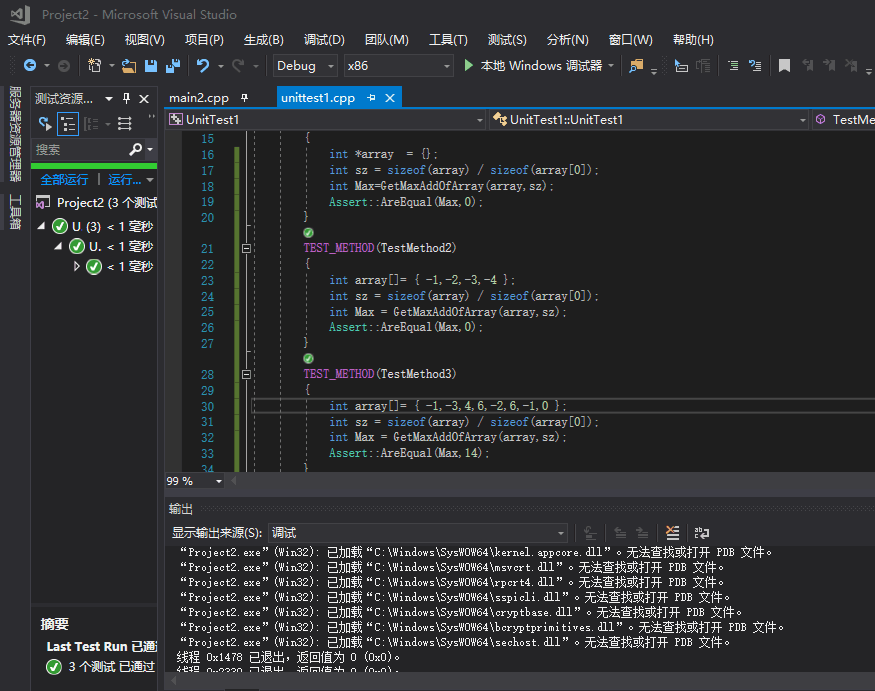
Task: Click the 运行... link
Action: coord(124,180)
